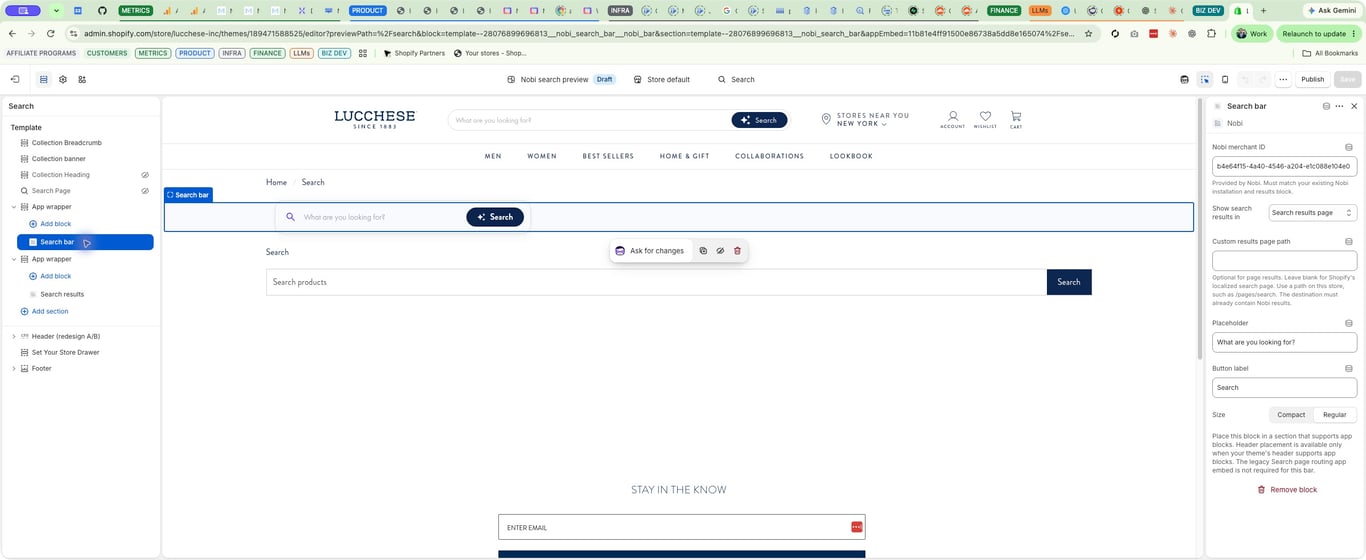
Task: Close the Search bar settings panel
Action: (x=1354, y=106)
